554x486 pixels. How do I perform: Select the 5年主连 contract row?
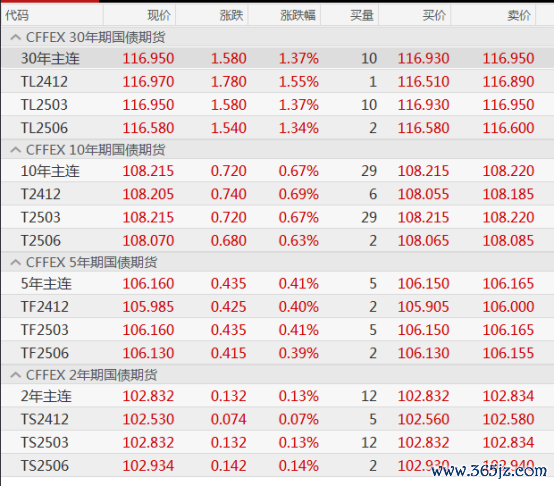[278, 284]
